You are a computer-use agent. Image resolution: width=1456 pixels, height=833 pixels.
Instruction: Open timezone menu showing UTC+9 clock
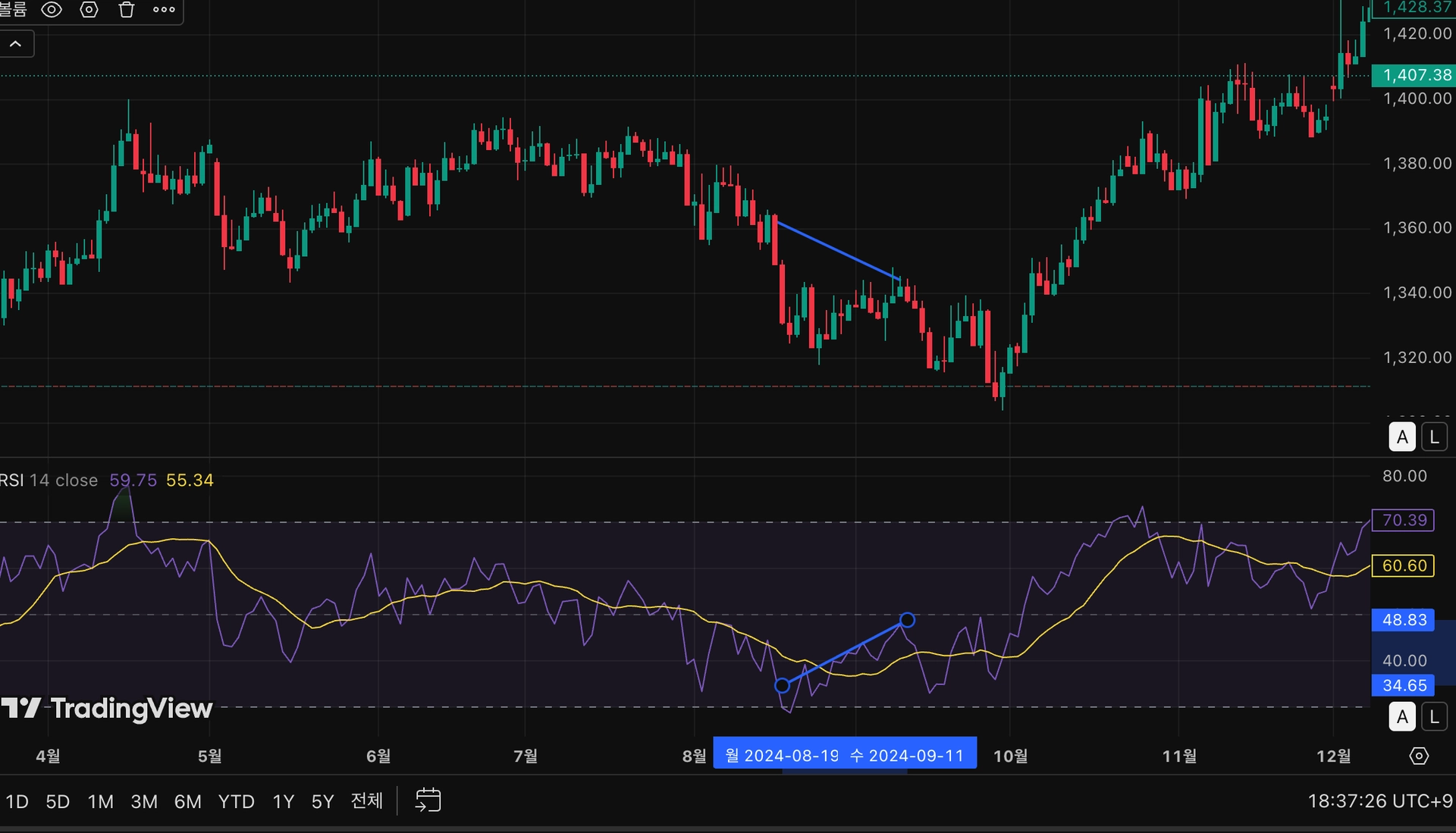coord(1379,801)
